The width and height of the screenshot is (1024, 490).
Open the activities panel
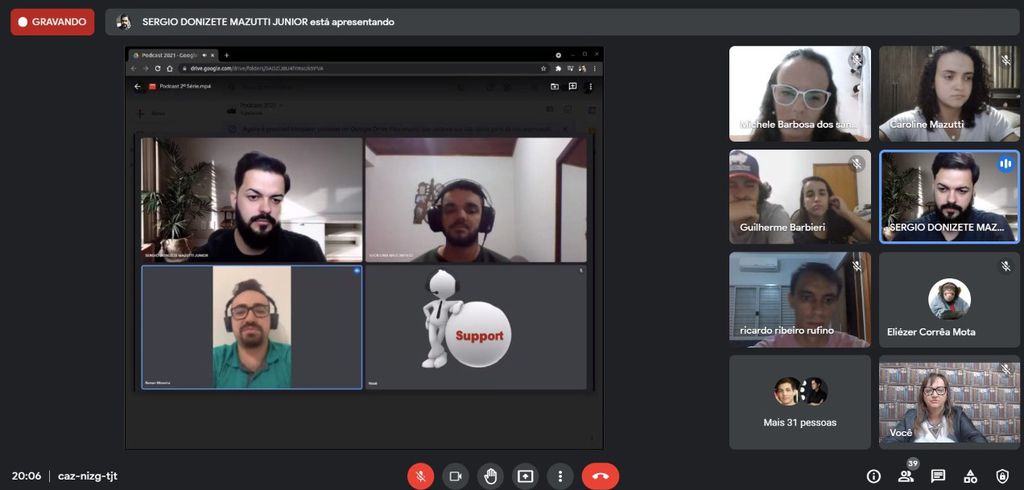[x=970, y=476]
